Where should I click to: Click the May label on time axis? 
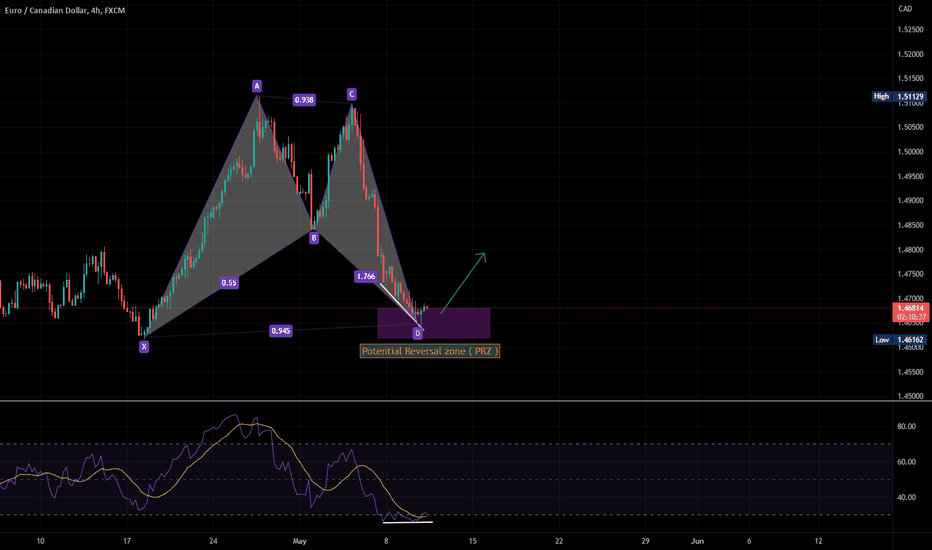300,541
